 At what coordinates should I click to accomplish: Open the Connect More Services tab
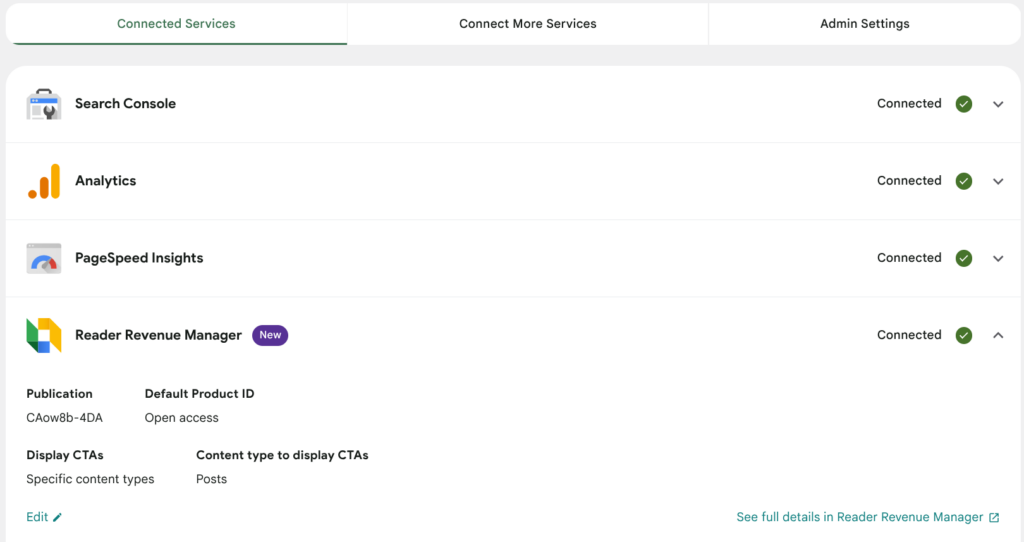coord(528,24)
